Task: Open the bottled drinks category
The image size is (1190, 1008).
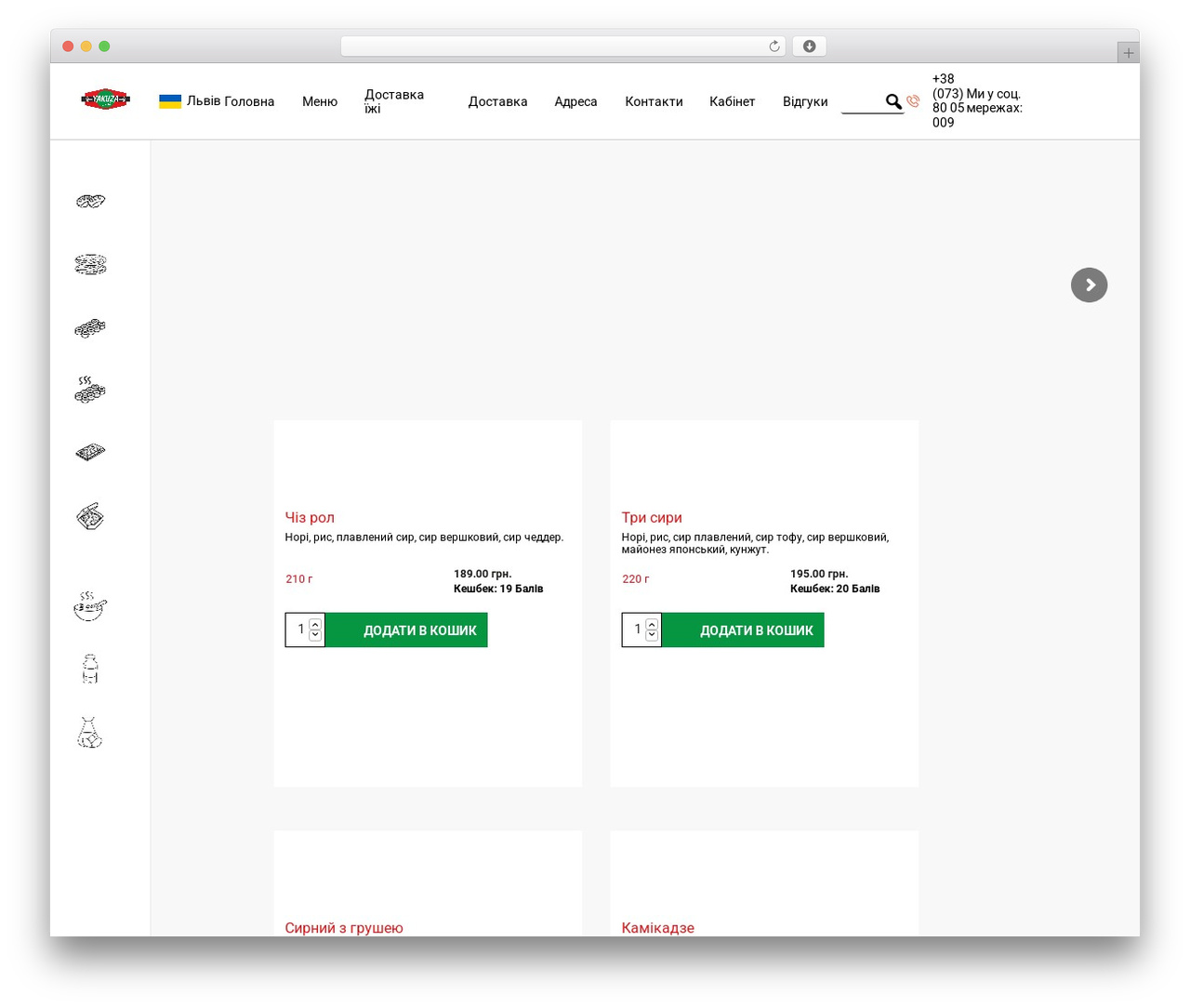Action: [90, 669]
